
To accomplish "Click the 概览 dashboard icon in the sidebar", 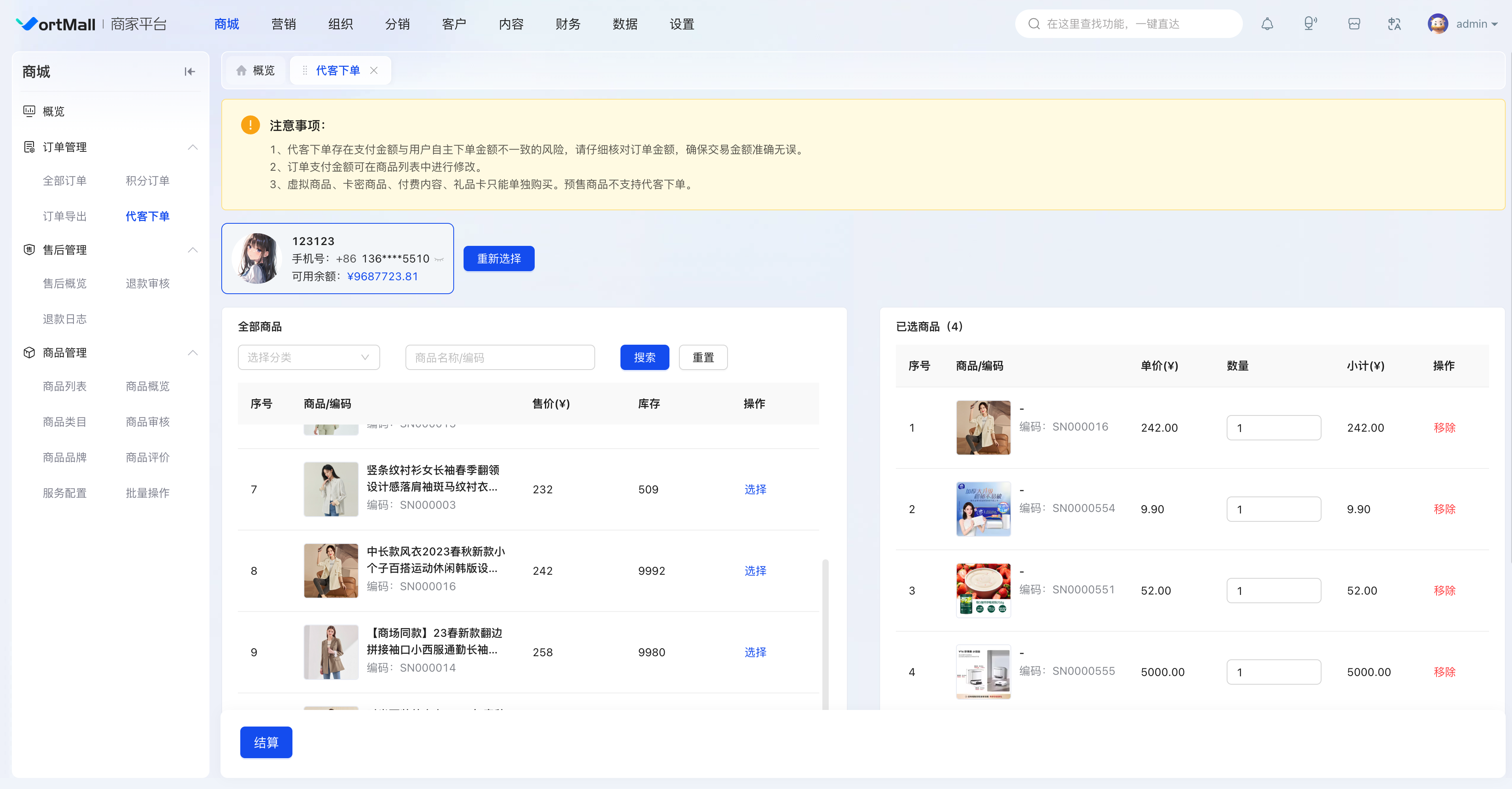I will [29, 111].
